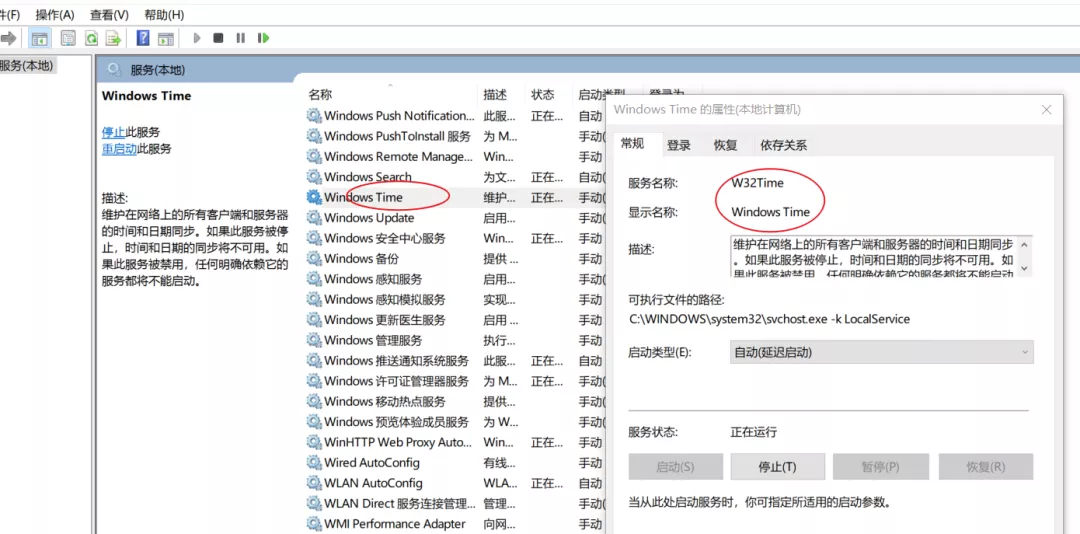Click the 暂停(P) button
Viewport: 1080px width, 534px height.
click(881, 466)
